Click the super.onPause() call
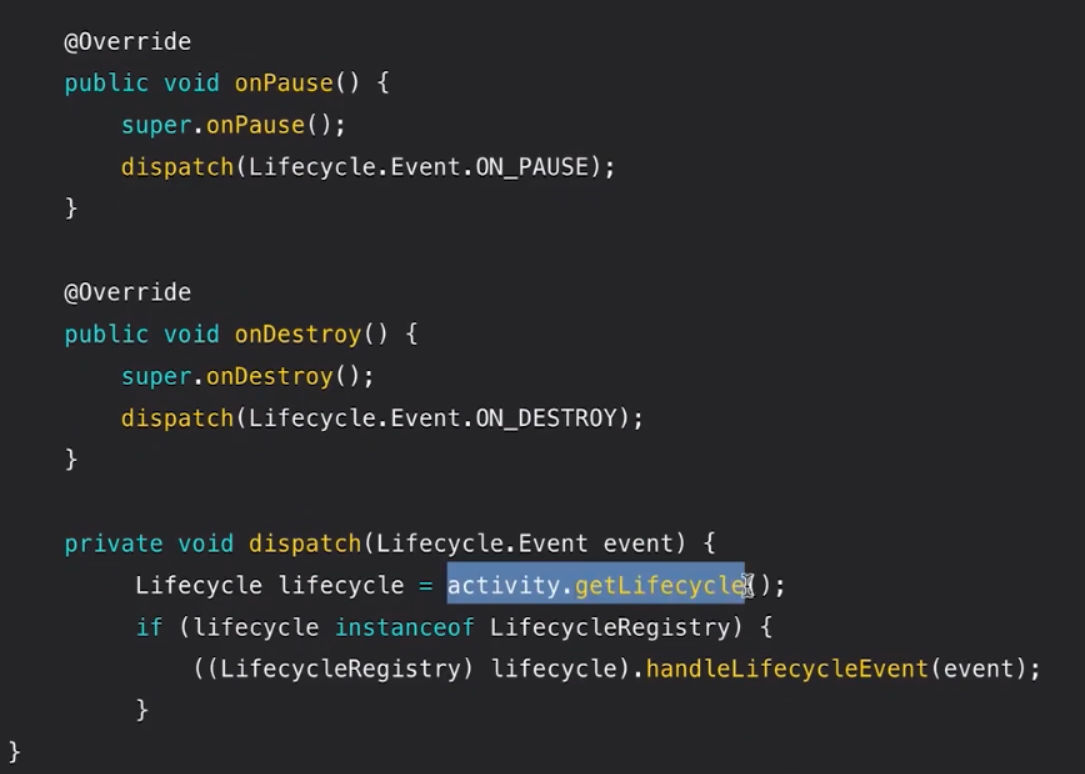The image size is (1085, 774). (x=233, y=126)
